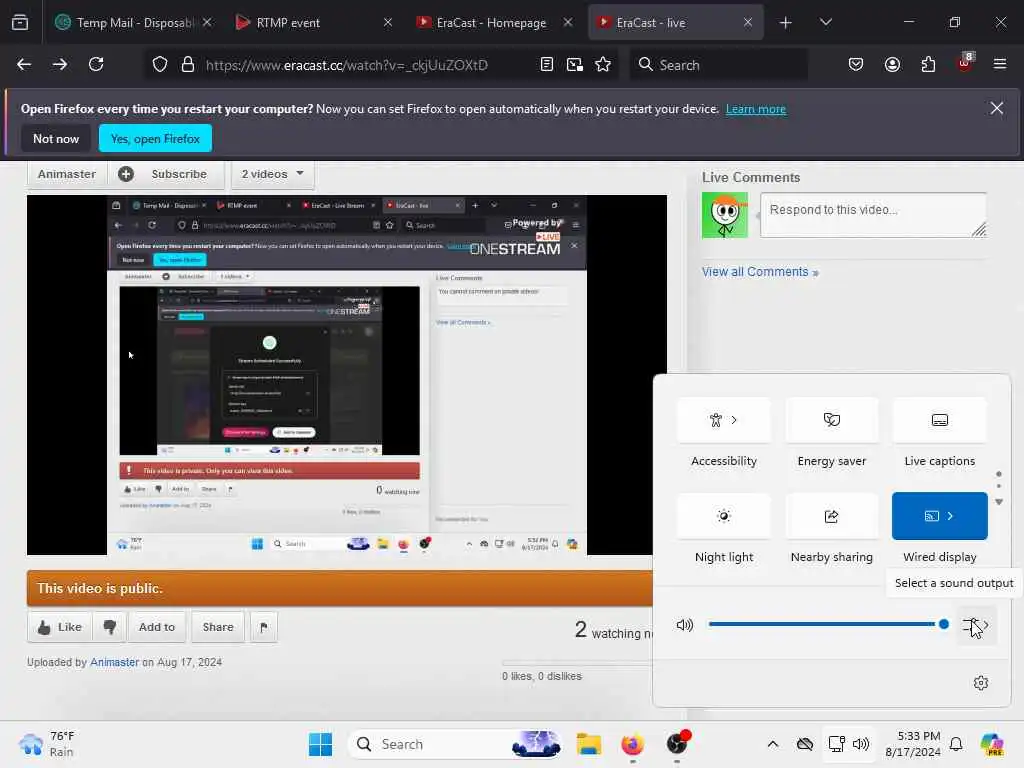Click the Respond to this video field

pos(873,214)
